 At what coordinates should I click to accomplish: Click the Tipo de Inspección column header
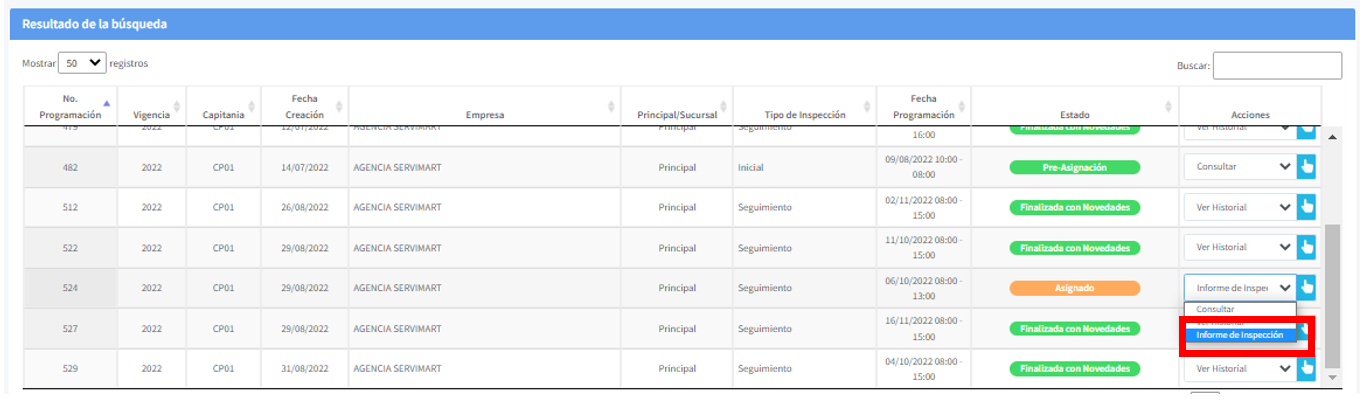805,115
